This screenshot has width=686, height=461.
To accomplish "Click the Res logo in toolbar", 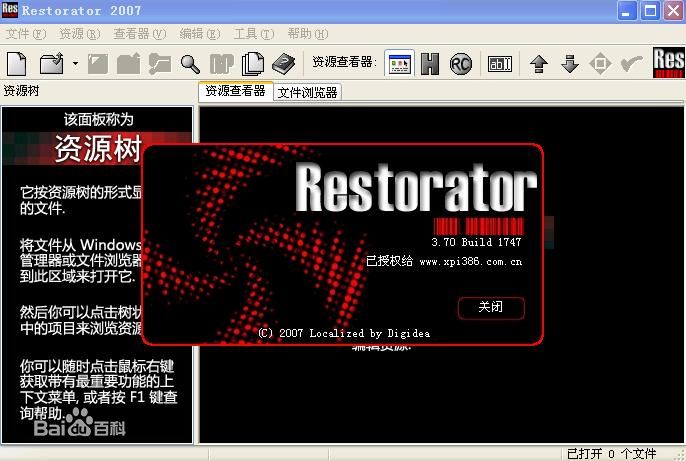I will [x=668, y=63].
